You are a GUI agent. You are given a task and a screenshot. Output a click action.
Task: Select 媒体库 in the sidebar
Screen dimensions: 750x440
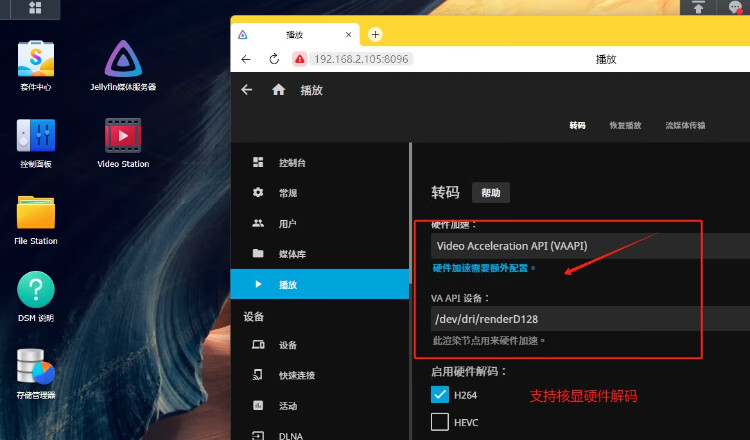coord(292,254)
